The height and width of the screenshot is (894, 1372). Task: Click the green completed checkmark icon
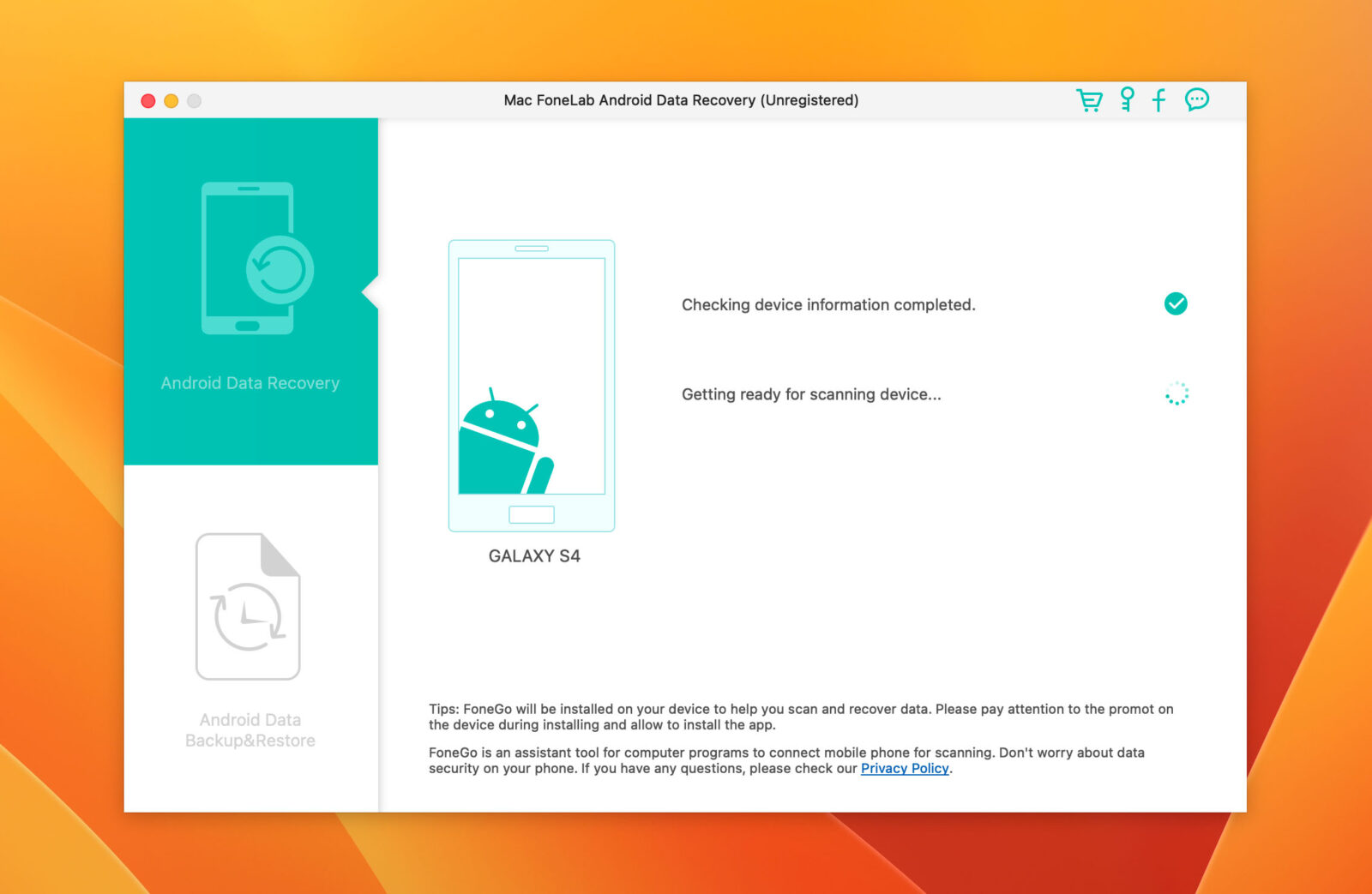tap(1176, 303)
